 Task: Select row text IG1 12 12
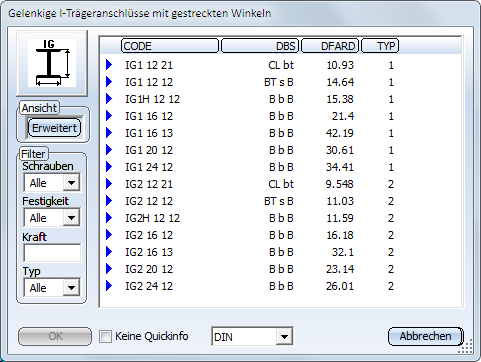click(149, 82)
